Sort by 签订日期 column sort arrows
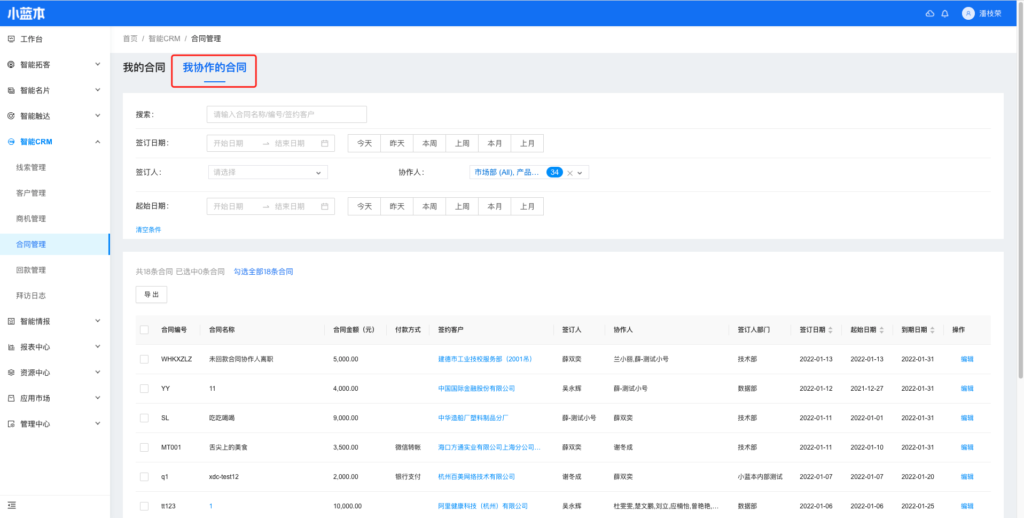The image size is (1024, 518). pos(833,329)
